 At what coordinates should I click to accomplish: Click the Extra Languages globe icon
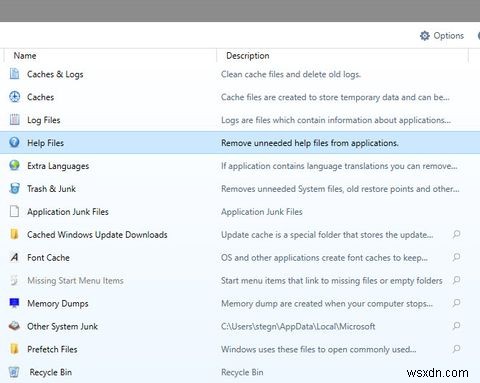tap(14, 165)
